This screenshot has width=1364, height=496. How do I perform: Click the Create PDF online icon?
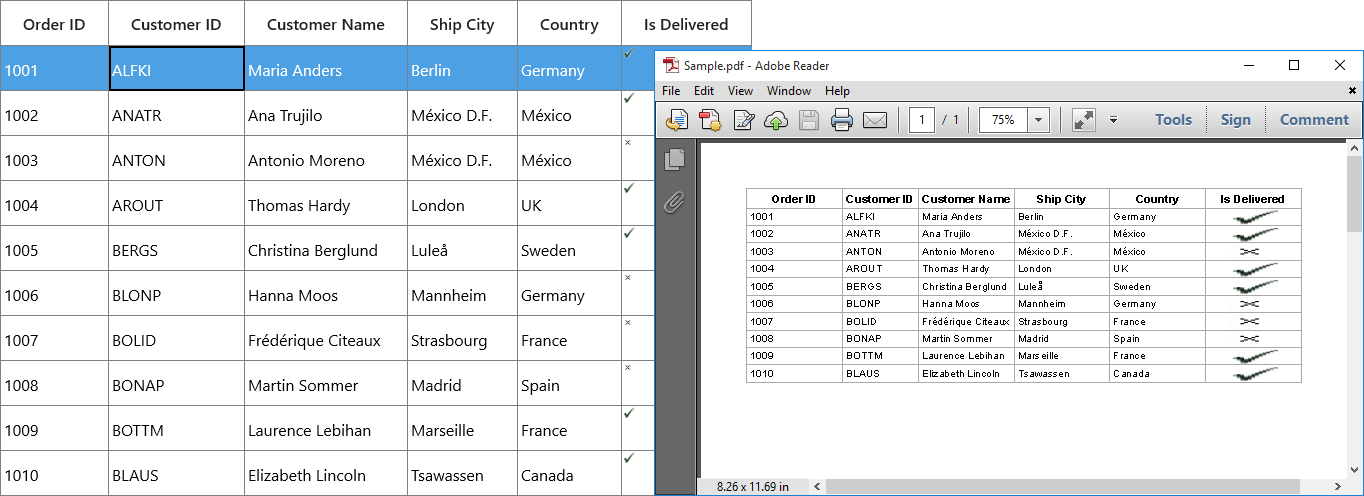click(710, 120)
